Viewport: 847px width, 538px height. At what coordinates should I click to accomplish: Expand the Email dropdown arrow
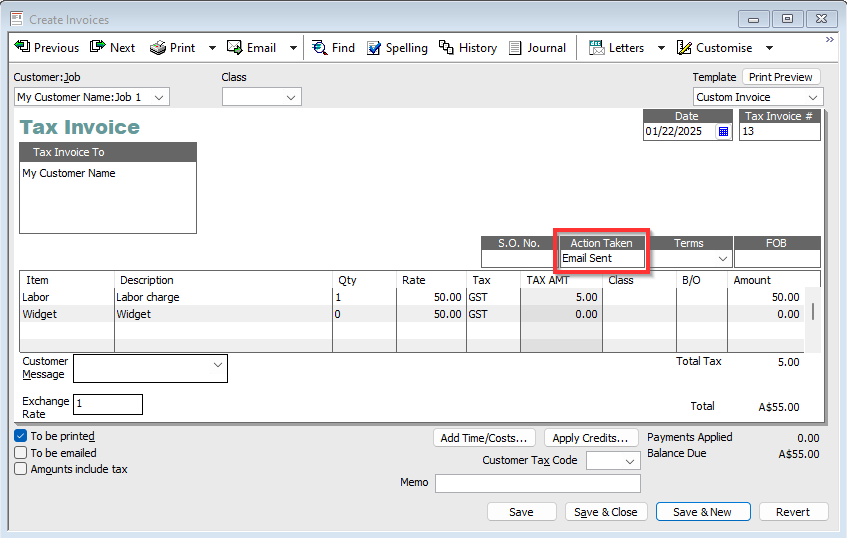(293, 48)
